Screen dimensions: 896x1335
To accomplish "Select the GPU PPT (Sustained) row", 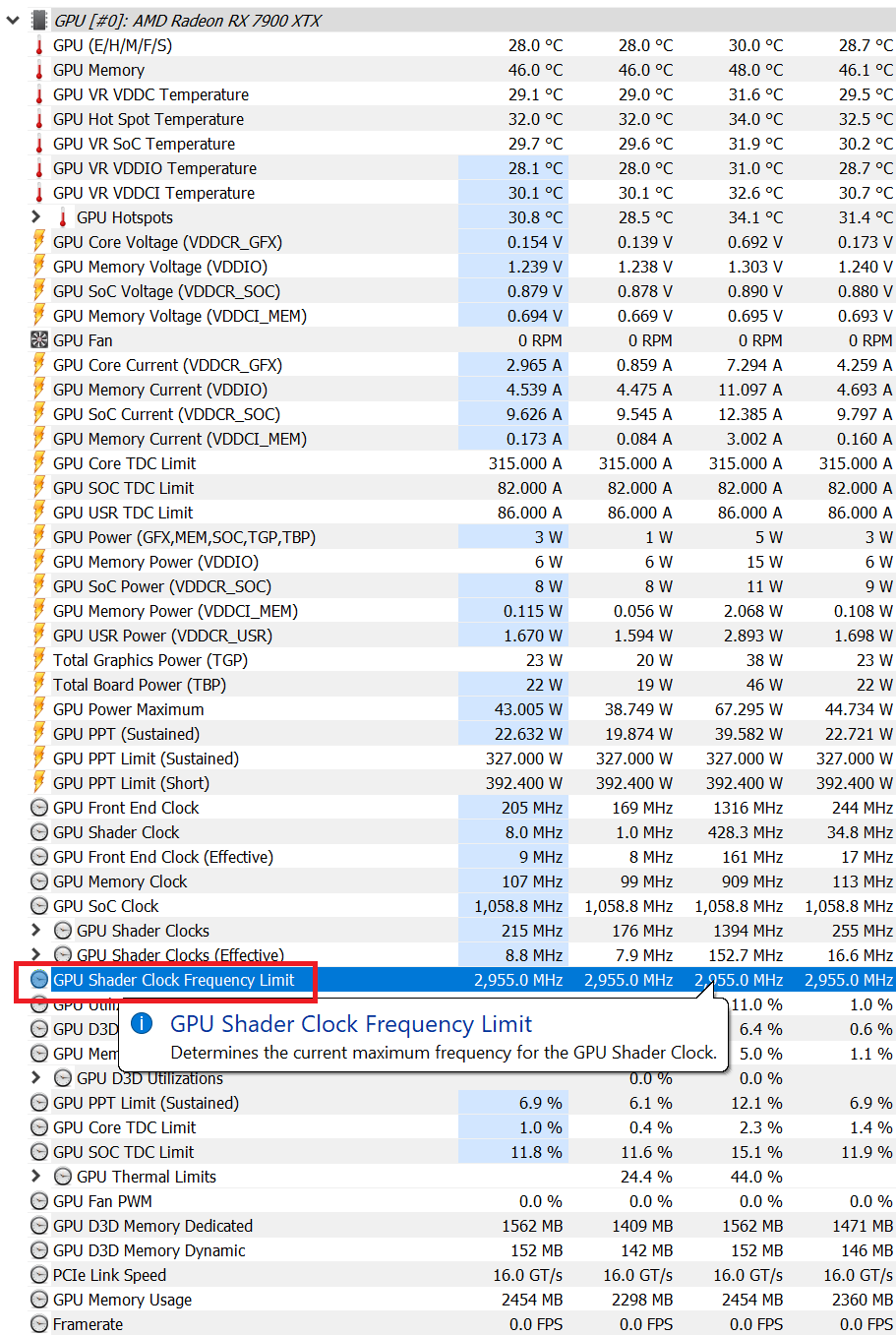I will pyautogui.click(x=462, y=734).
